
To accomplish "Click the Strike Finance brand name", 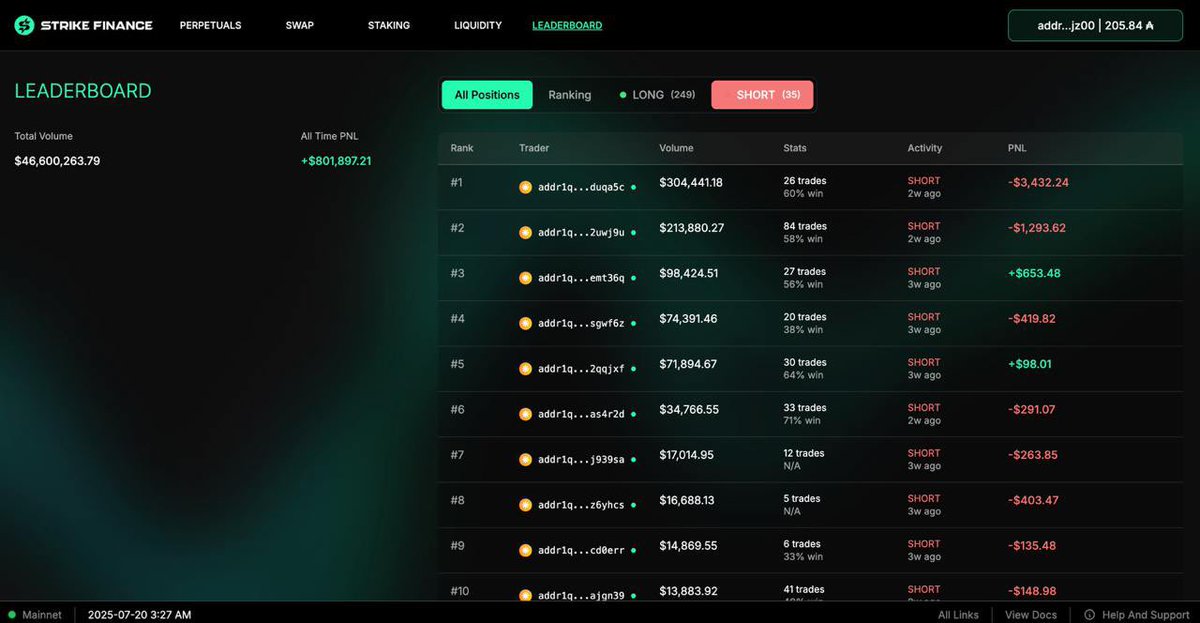I will (x=97, y=25).
